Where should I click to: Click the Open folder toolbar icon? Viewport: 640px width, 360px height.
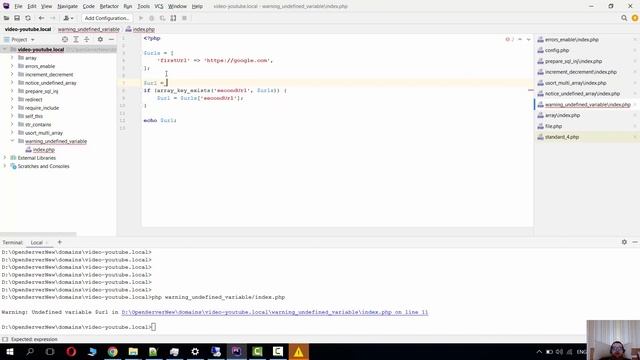pyautogui.click(x=6, y=18)
